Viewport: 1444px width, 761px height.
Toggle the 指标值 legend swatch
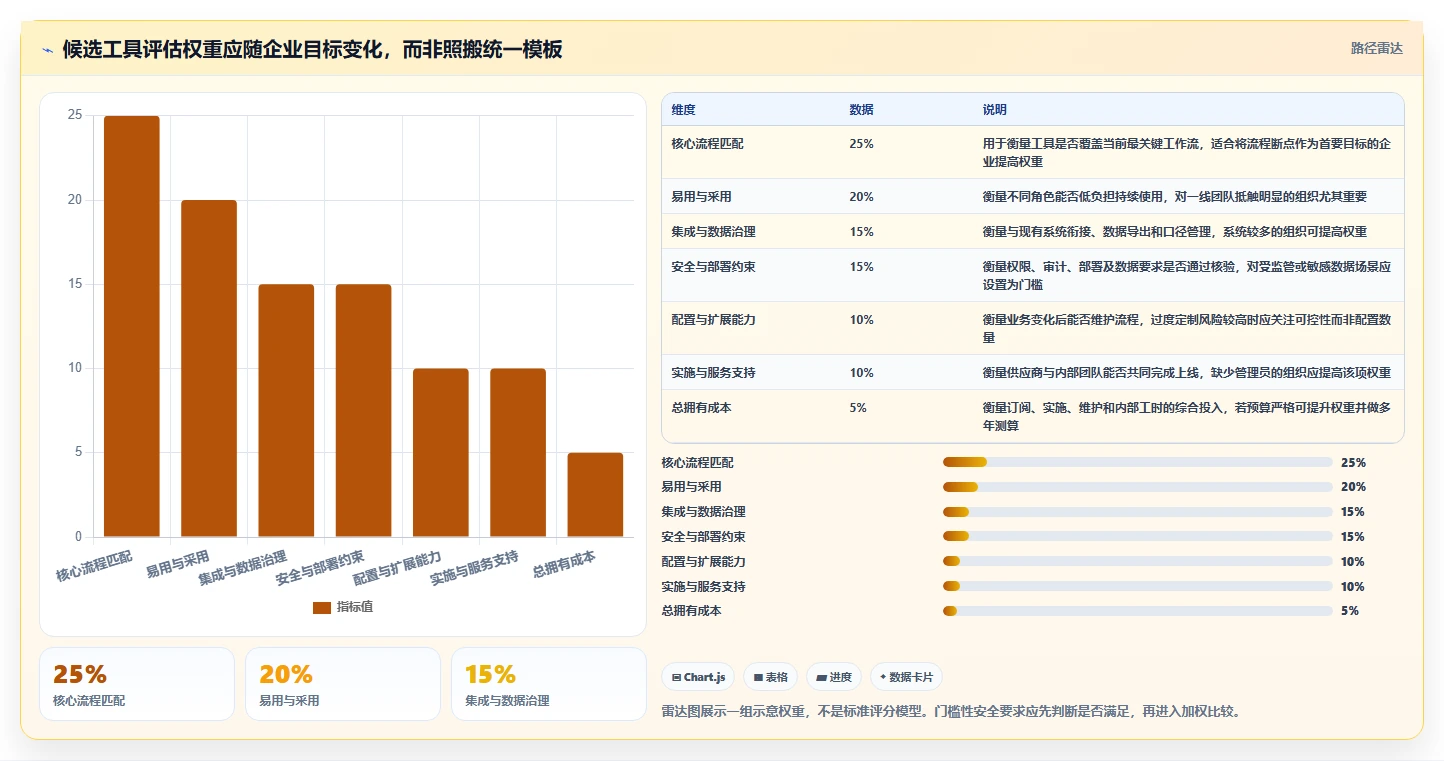pyautogui.click(x=321, y=607)
